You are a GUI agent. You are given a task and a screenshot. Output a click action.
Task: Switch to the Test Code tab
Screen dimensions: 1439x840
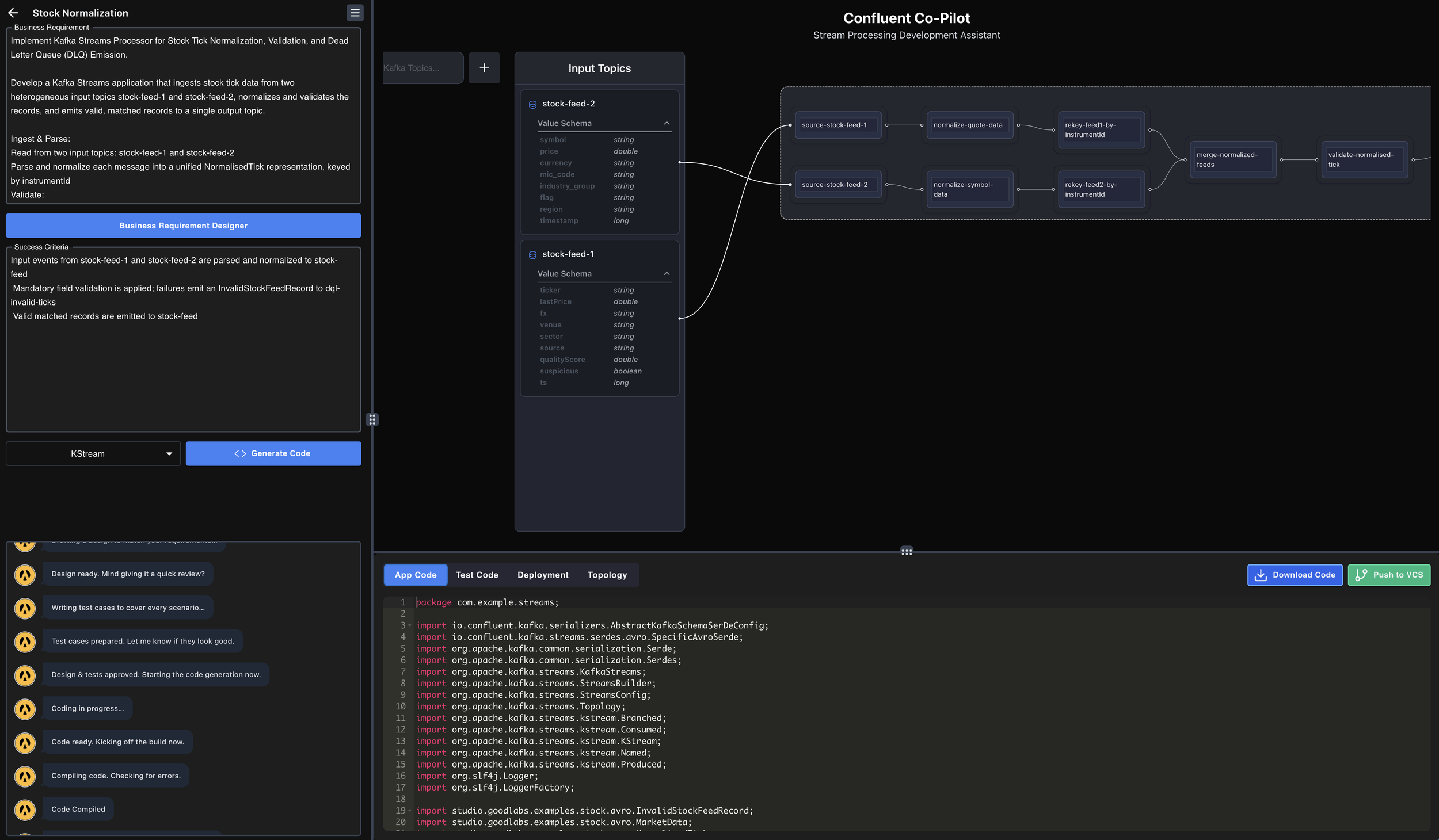(477, 575)
